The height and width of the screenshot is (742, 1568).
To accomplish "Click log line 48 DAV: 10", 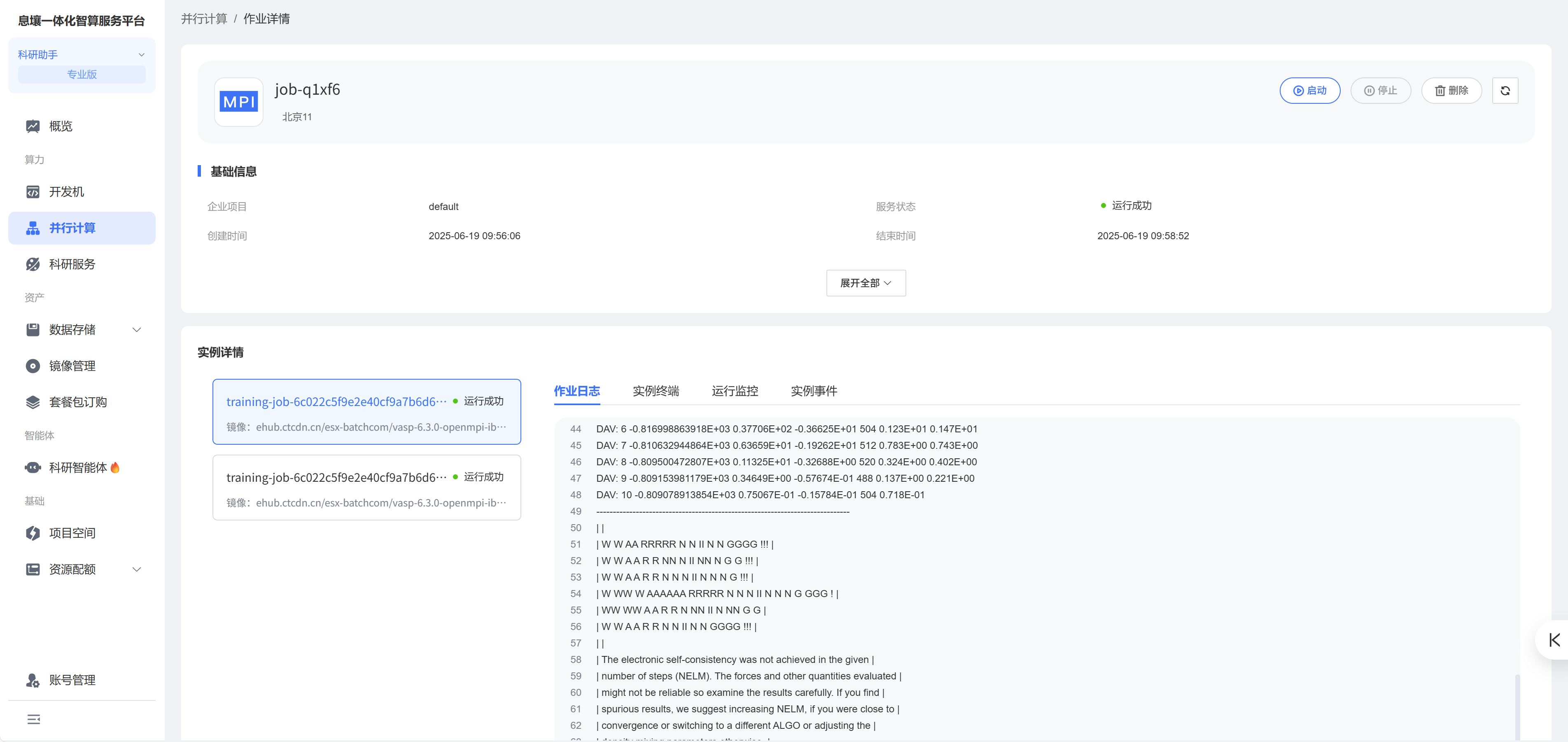I will tap(760, 495).
